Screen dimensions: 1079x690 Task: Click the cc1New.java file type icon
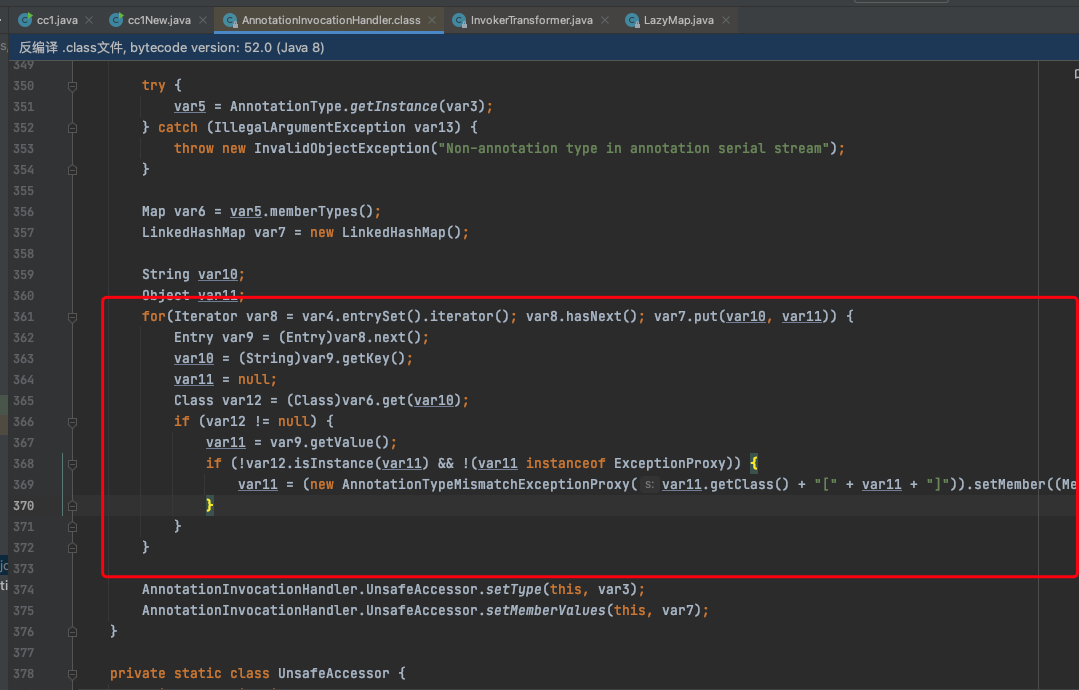tap(117, 20)
